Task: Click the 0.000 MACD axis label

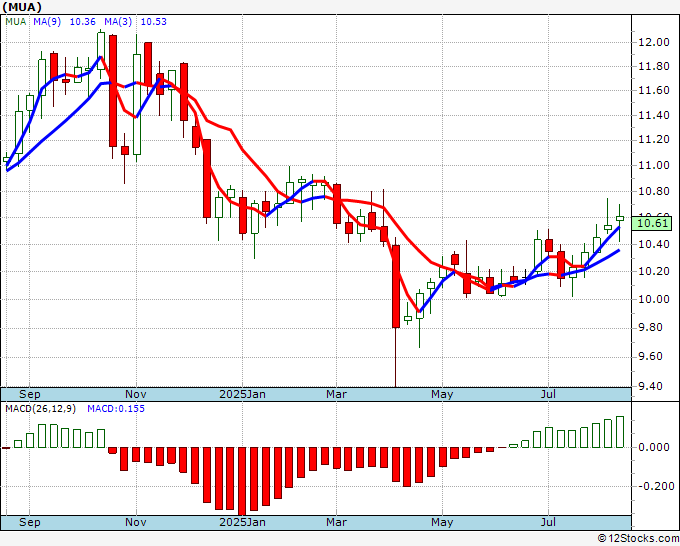Action: point(654,447)
